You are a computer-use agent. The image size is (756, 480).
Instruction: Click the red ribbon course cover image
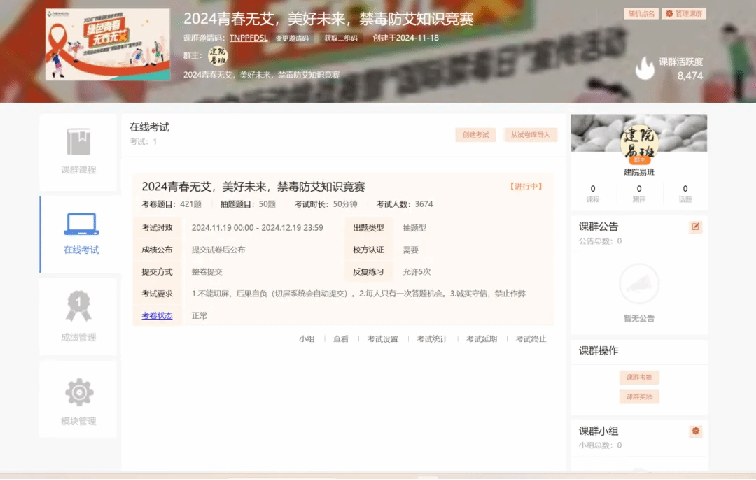[x=107, y=46]
